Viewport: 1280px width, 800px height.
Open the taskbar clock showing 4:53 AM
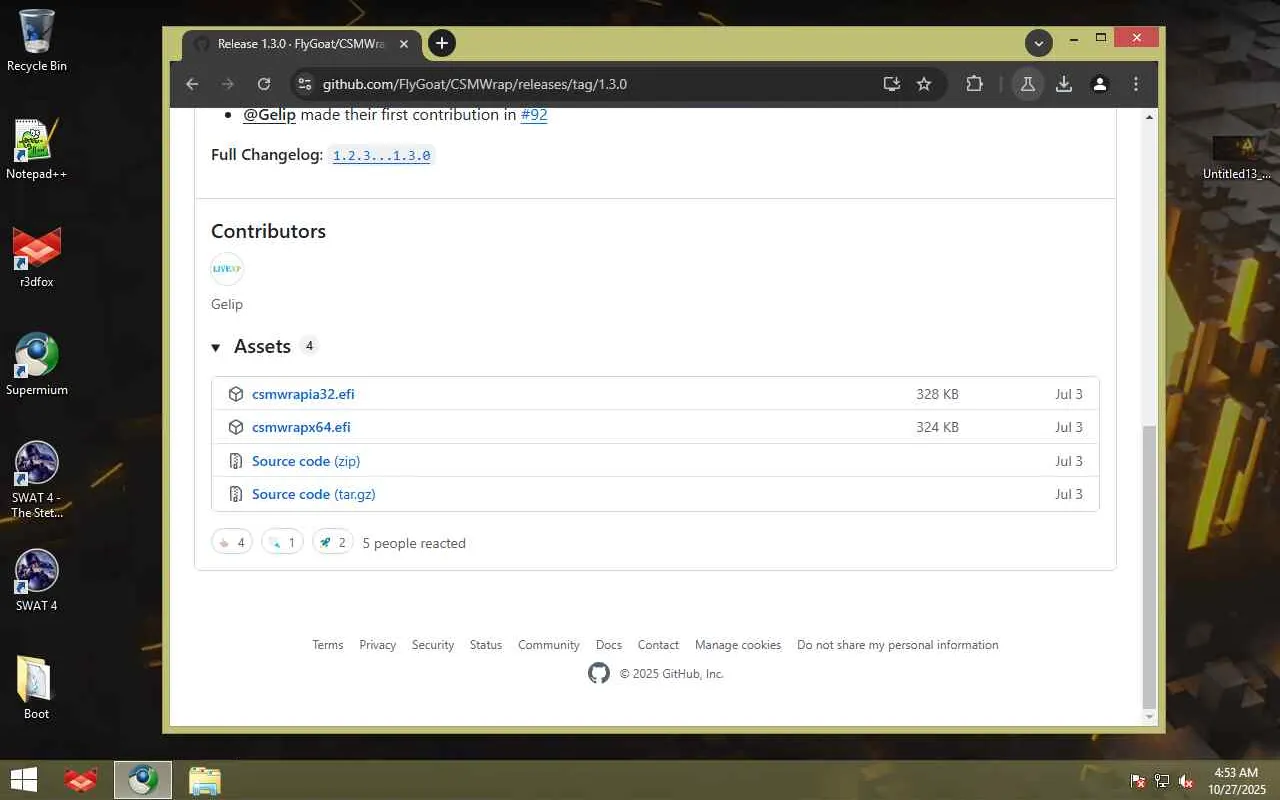1236,781
